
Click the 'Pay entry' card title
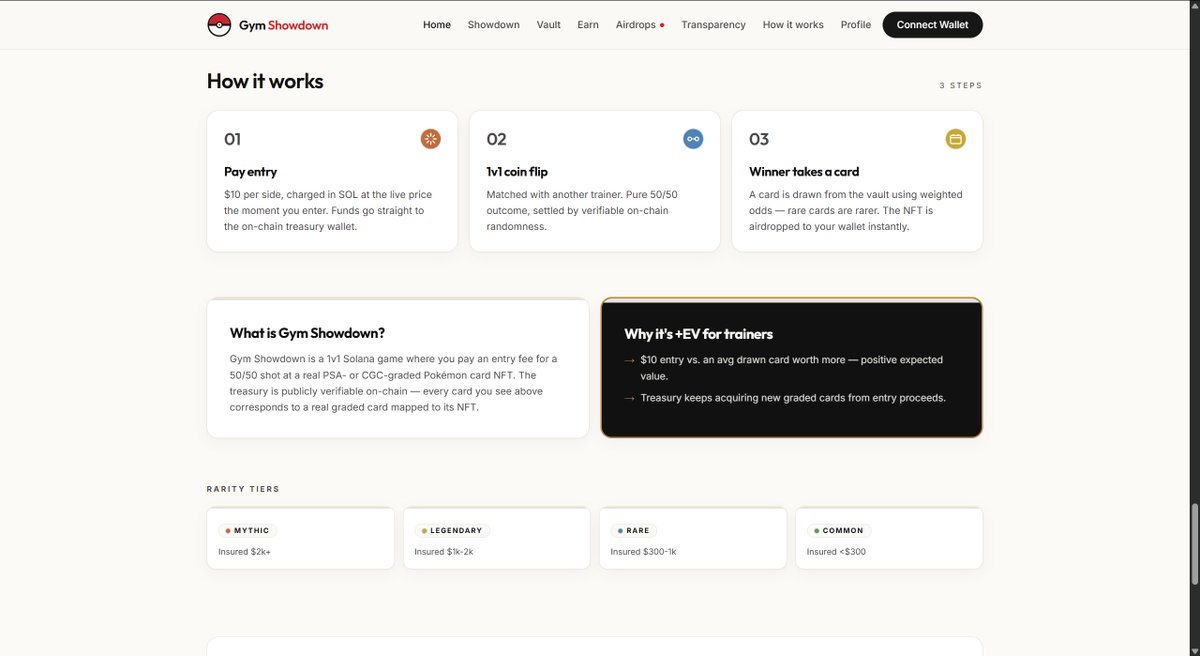pos(250,172)
